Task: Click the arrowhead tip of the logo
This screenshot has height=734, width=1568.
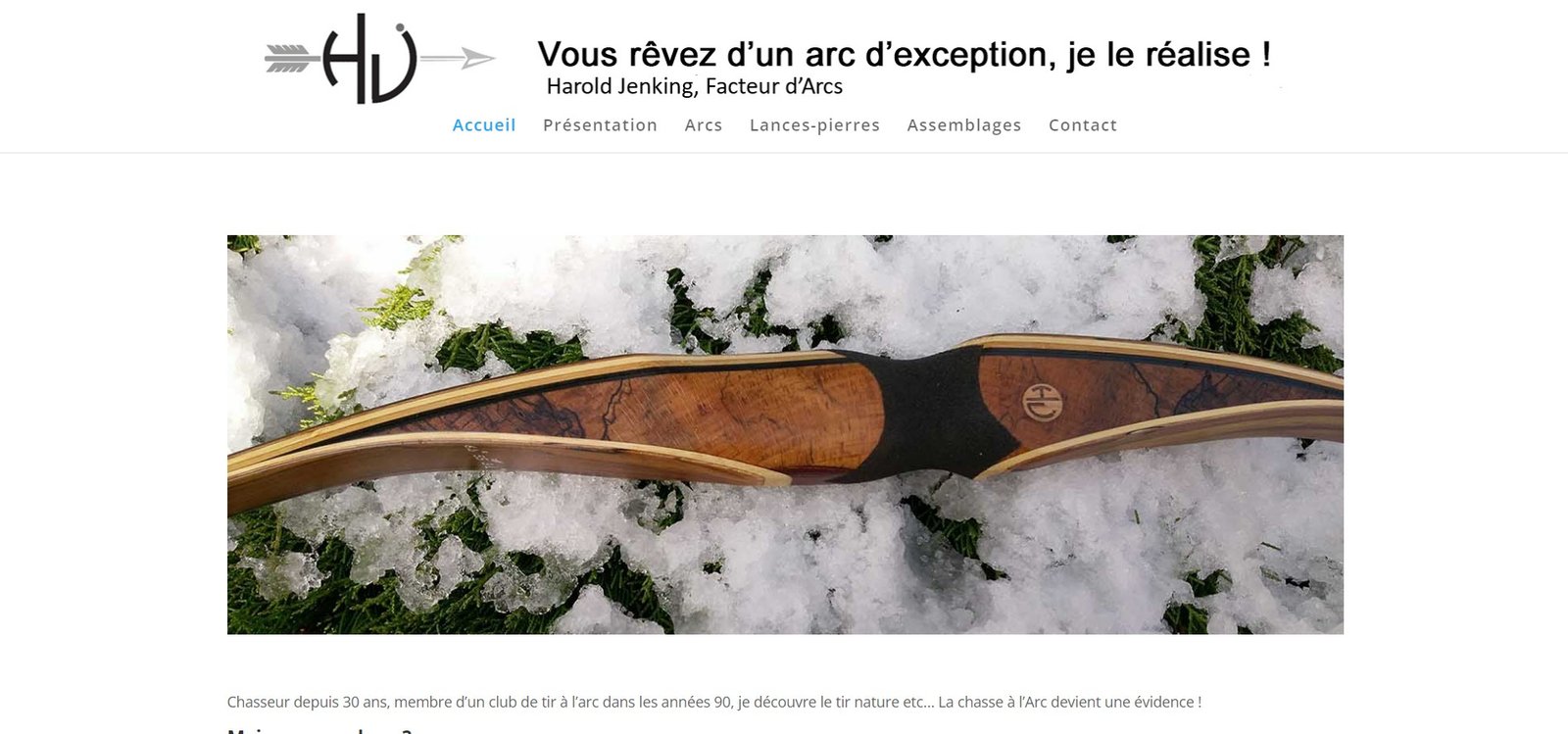Action: pyautogui.click(x=478, y=59)
